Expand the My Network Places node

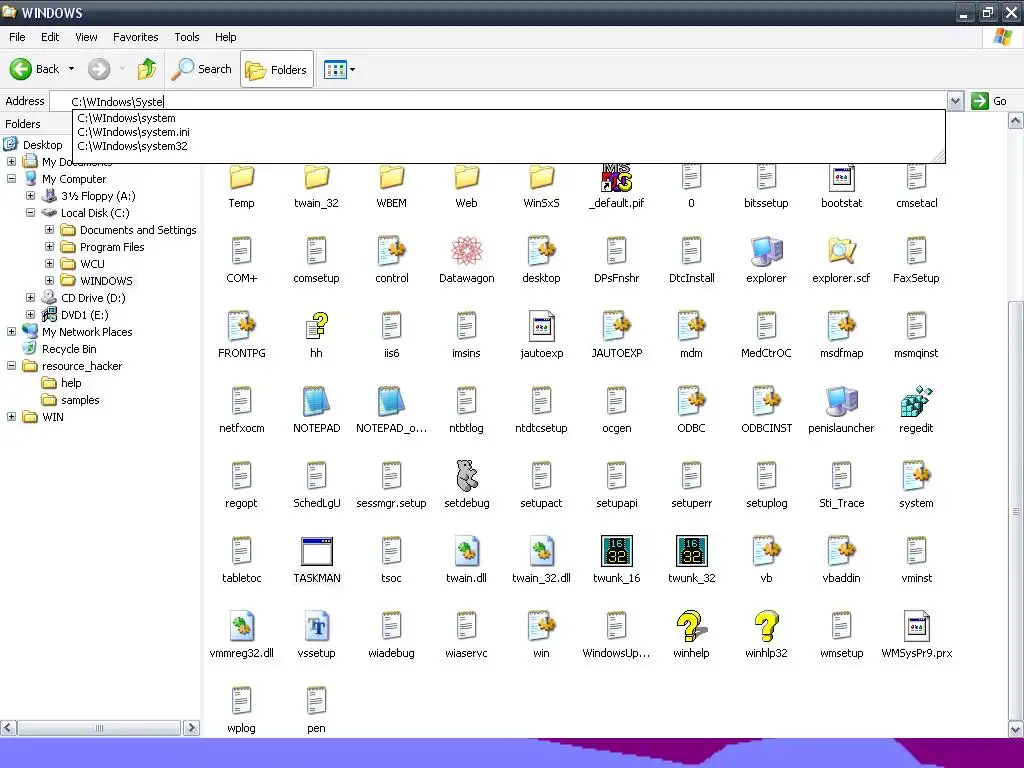coord(11,331)
